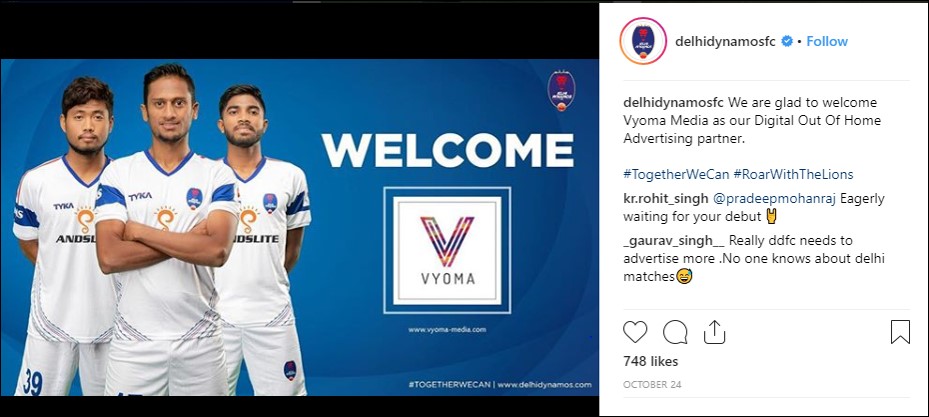Click the Vyoma logo in the image

(447, 250)
